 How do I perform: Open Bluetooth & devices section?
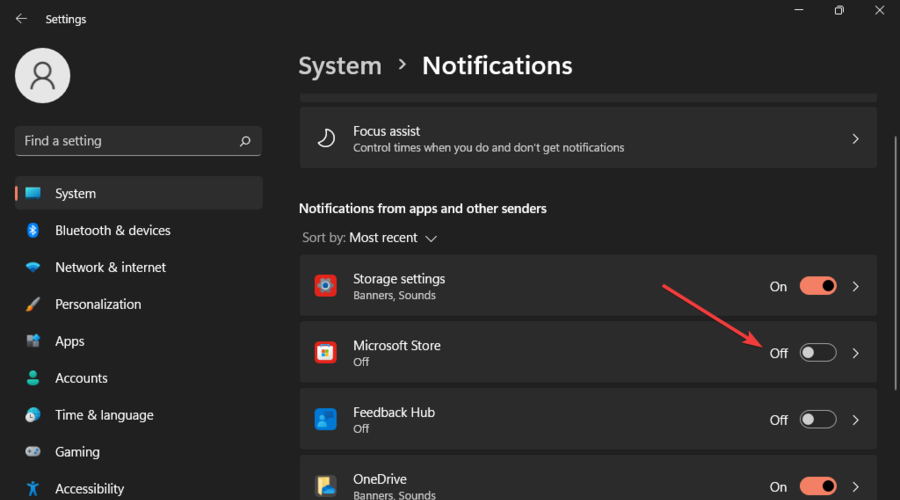[112, 230]
